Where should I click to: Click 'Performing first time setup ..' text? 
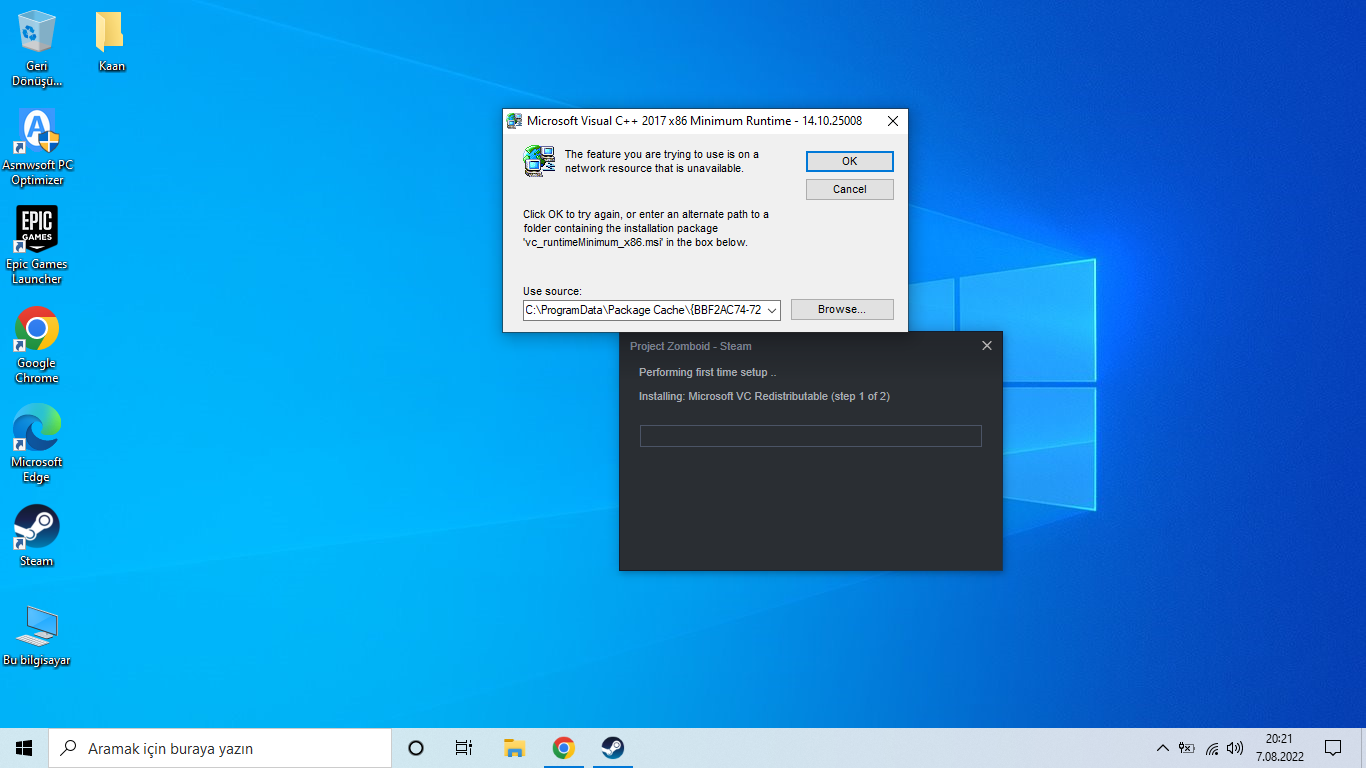coord(708,372)
